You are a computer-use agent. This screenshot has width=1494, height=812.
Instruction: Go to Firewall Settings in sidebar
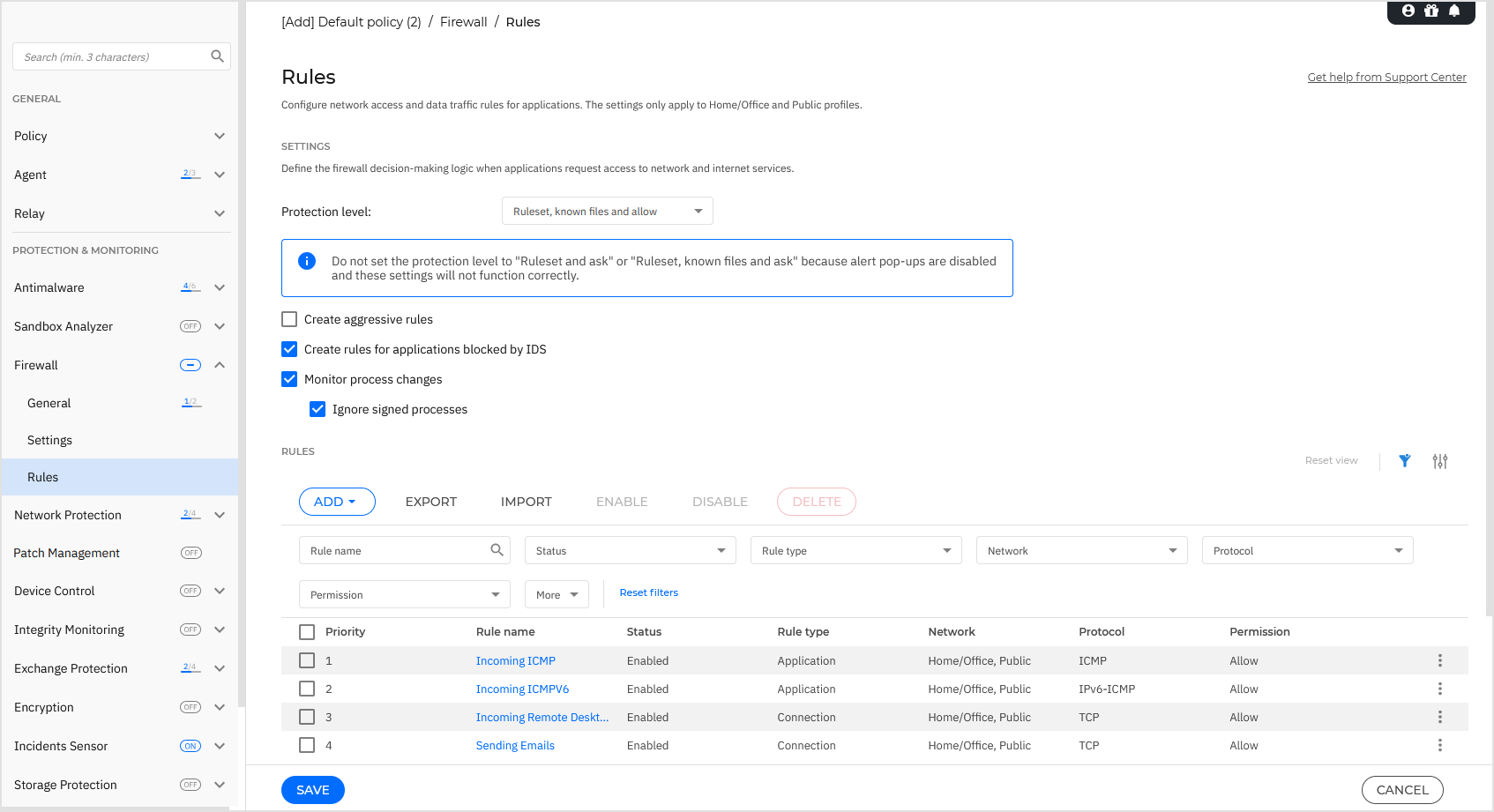(50, 440)
